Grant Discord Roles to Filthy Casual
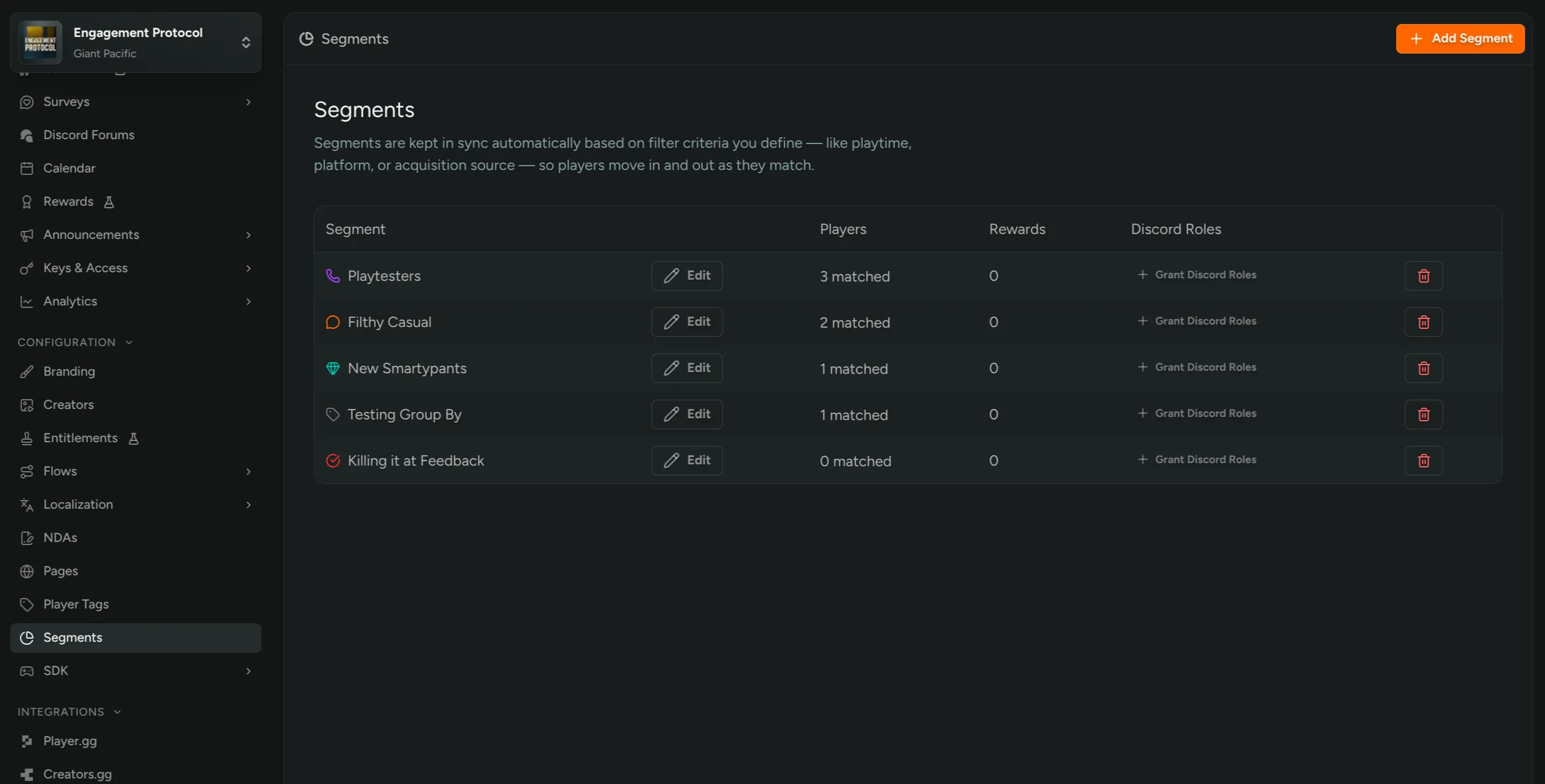Image resolution: width=1545 pixels, height=784 pixels. tap(1196, 321)
